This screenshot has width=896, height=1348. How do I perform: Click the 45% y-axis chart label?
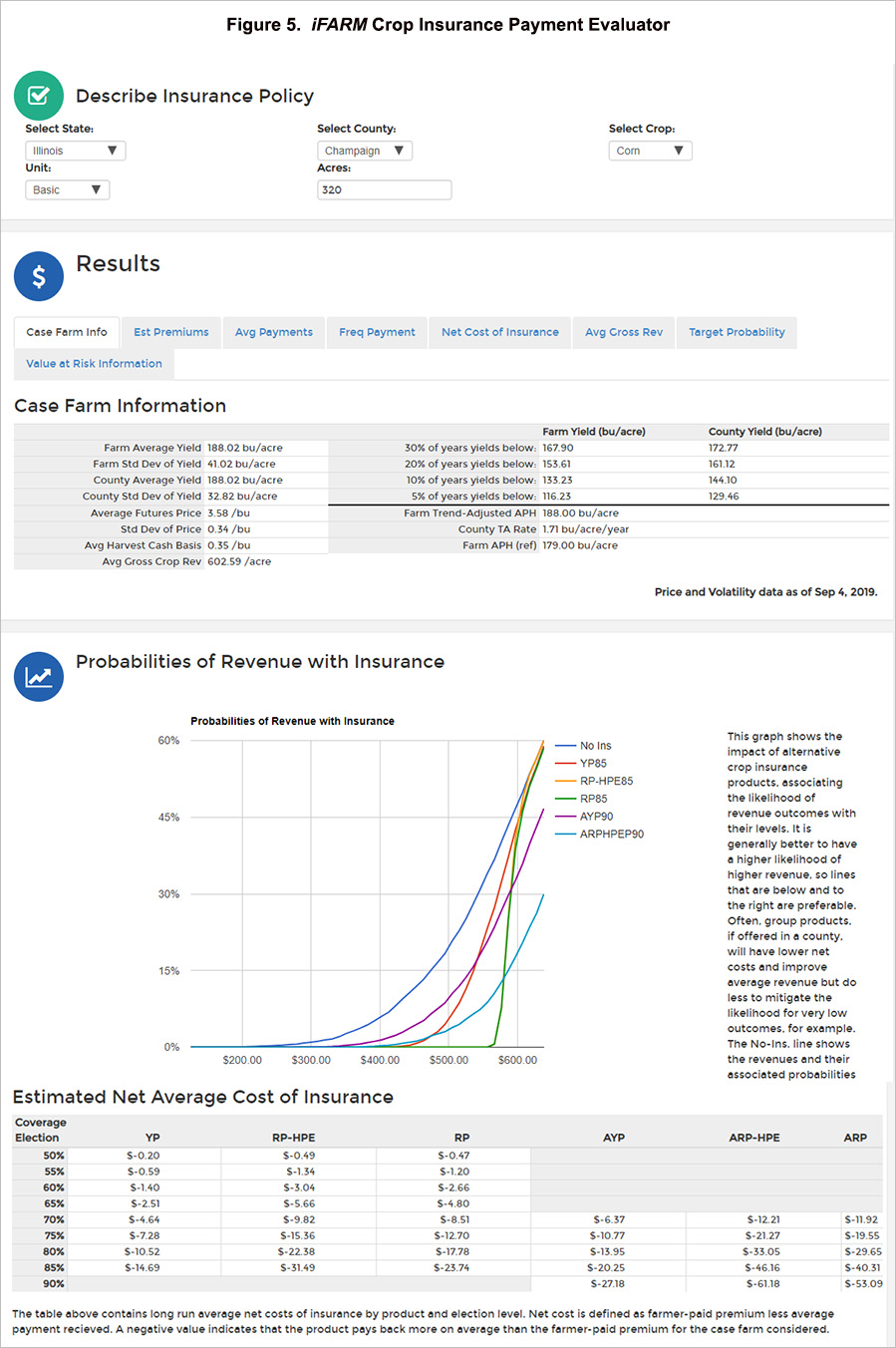pyautogui.click(x=168, y=818)
